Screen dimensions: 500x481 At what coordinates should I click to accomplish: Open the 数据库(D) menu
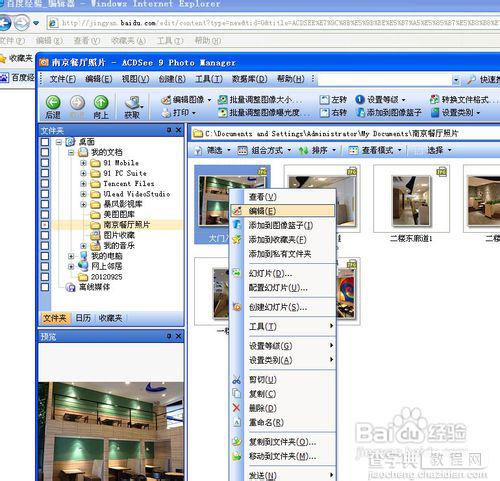click(249, 79)
